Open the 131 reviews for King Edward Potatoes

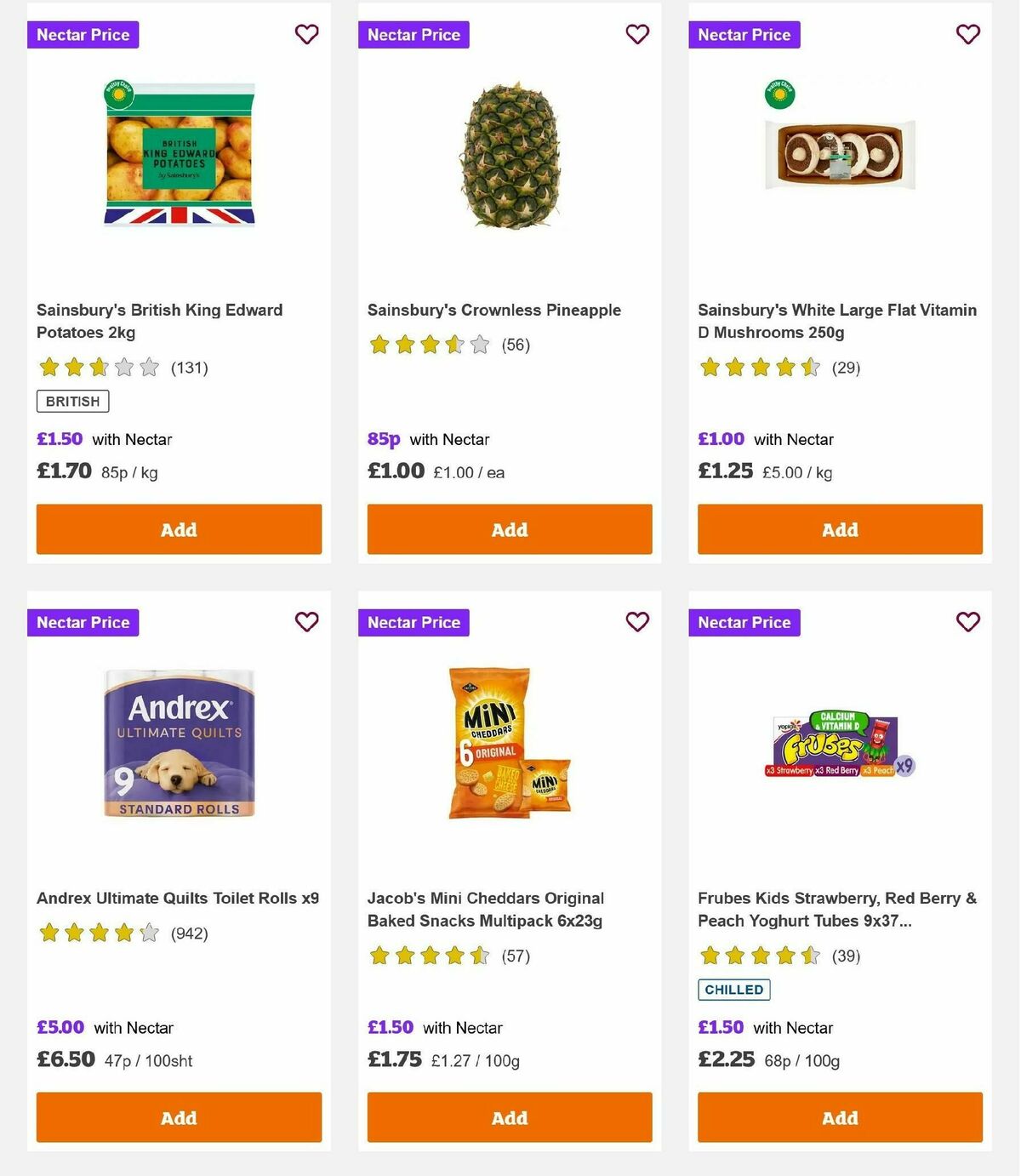pos(190,368)
